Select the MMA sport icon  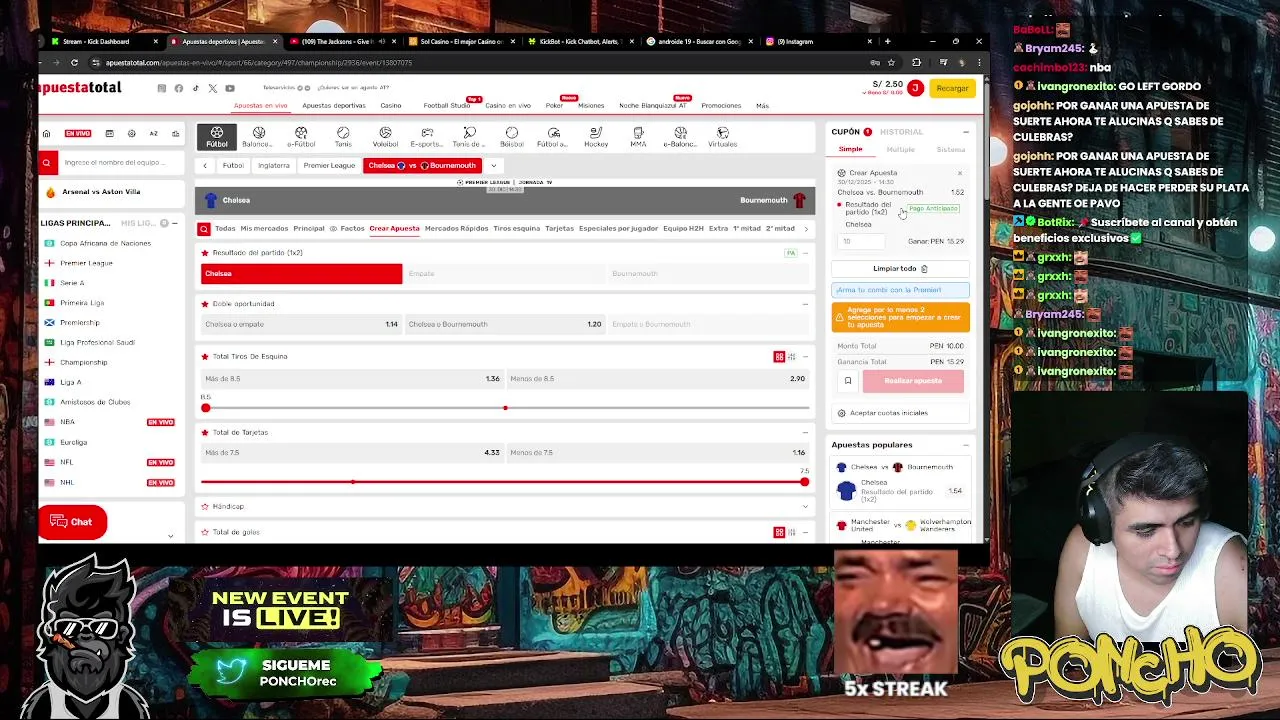tap(638, 137)
